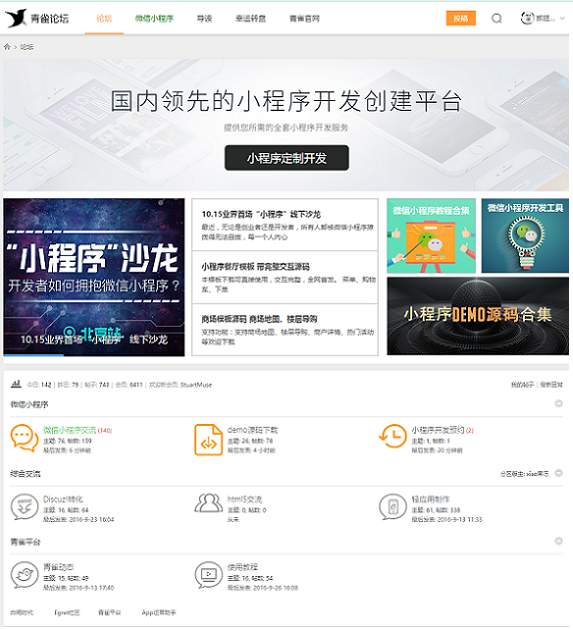Click the 使用教程 video bubble icon

point(208,575)
